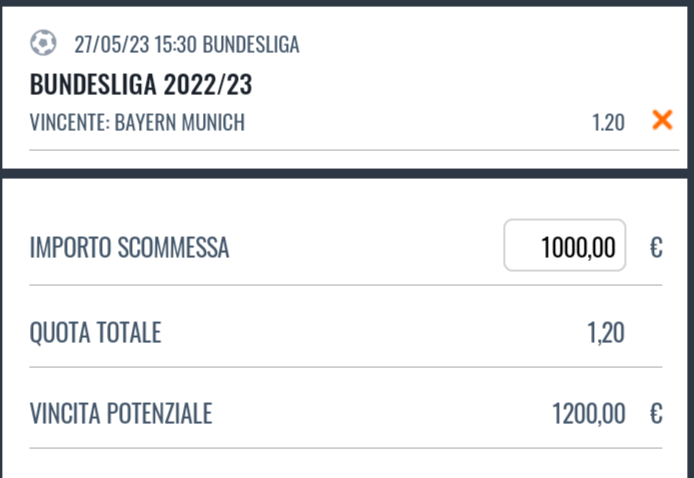Click the potential winnings value 1200,00
This screenshot has width=694, height=478.
(589, 414)
